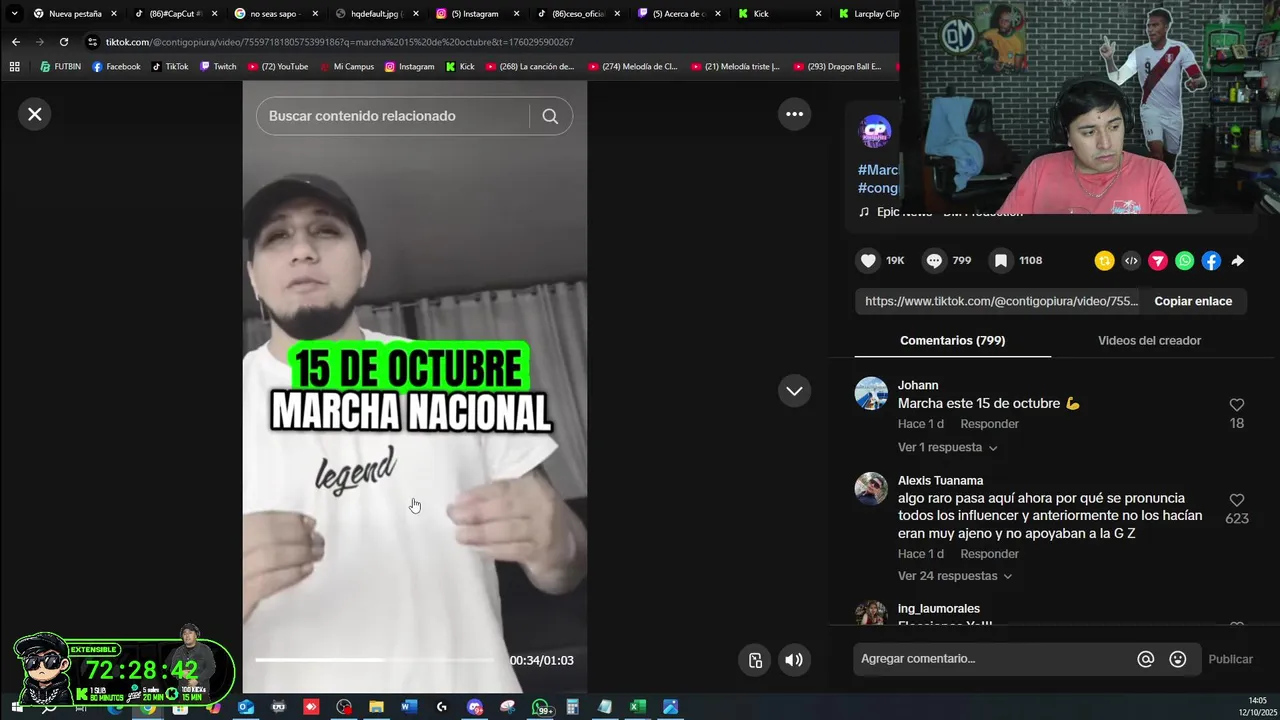Go back with browser back arrow
1280x720 pixels.
tap(15, 42)
